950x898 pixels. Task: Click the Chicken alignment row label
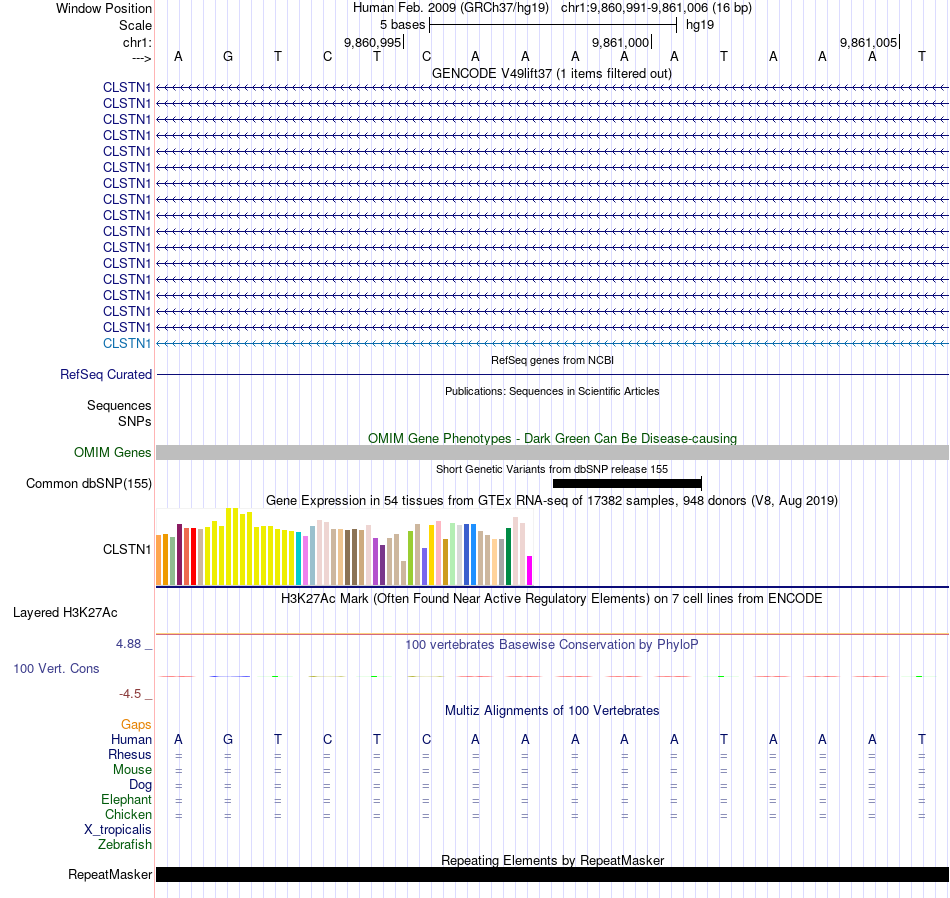tap(128, 814)
